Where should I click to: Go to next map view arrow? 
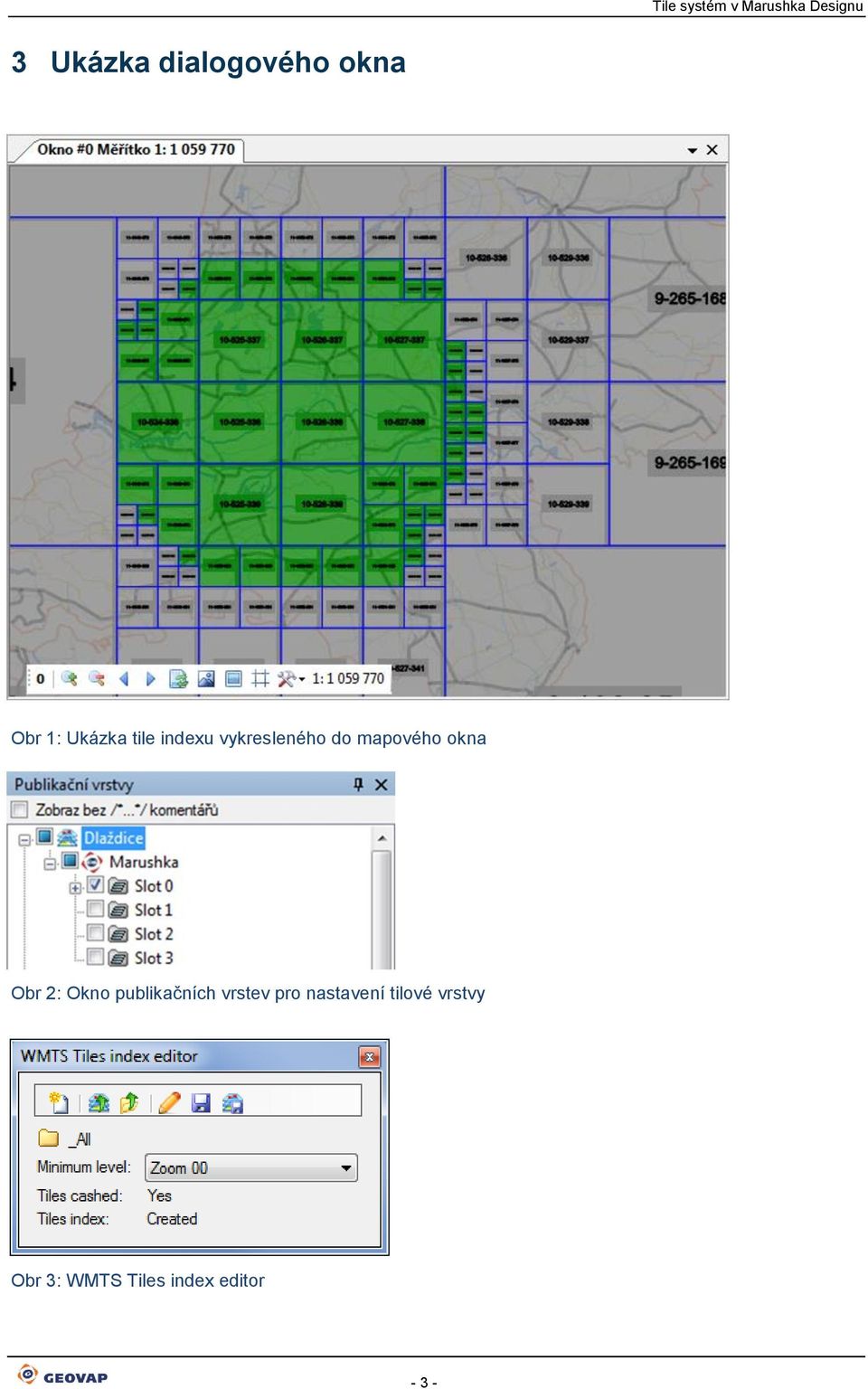pyautogui.click(x=150, y=678)
